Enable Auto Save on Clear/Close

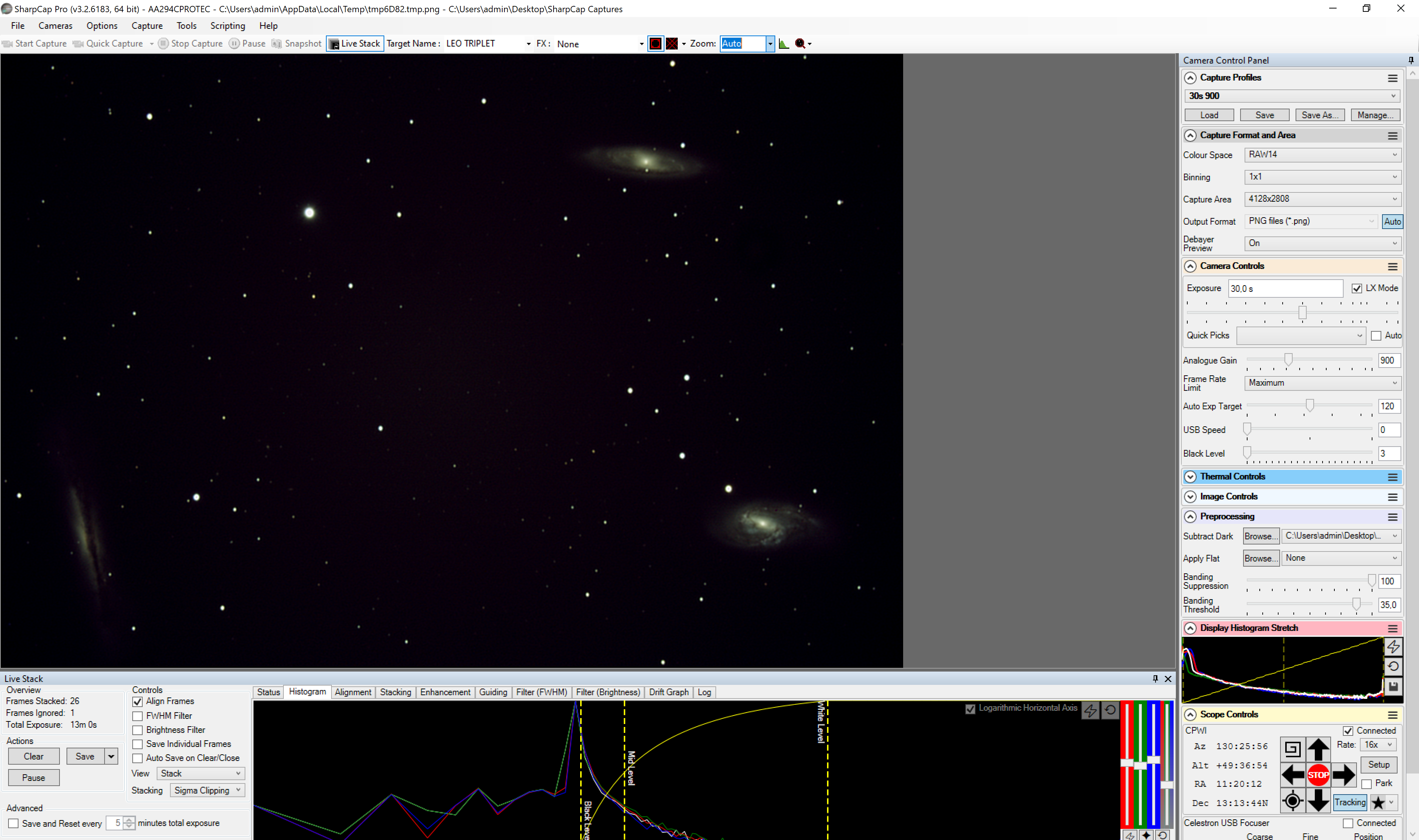137,758
